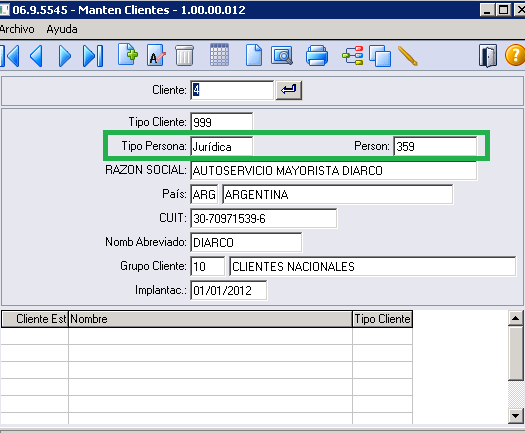The image size is (525, 433).
Task: Click the printer icon
Action: (317, 56)
